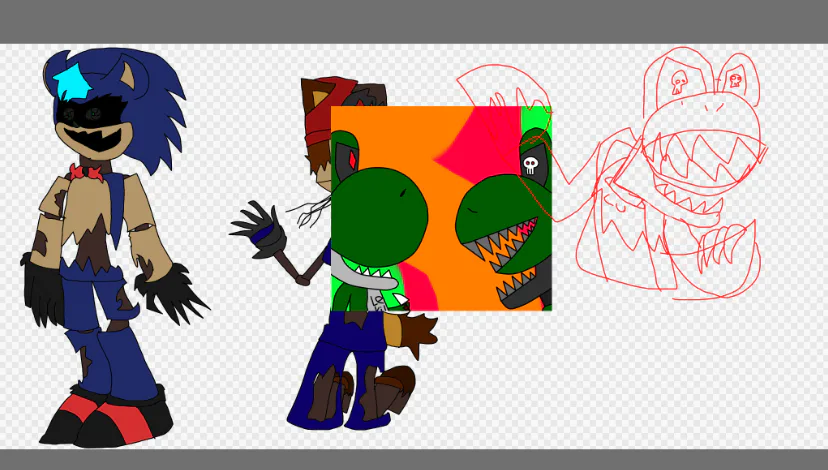Click the red hat on brown-haired character
This screenshot has width=828, height=470.
pyautogui.click(x=329, y=111)
